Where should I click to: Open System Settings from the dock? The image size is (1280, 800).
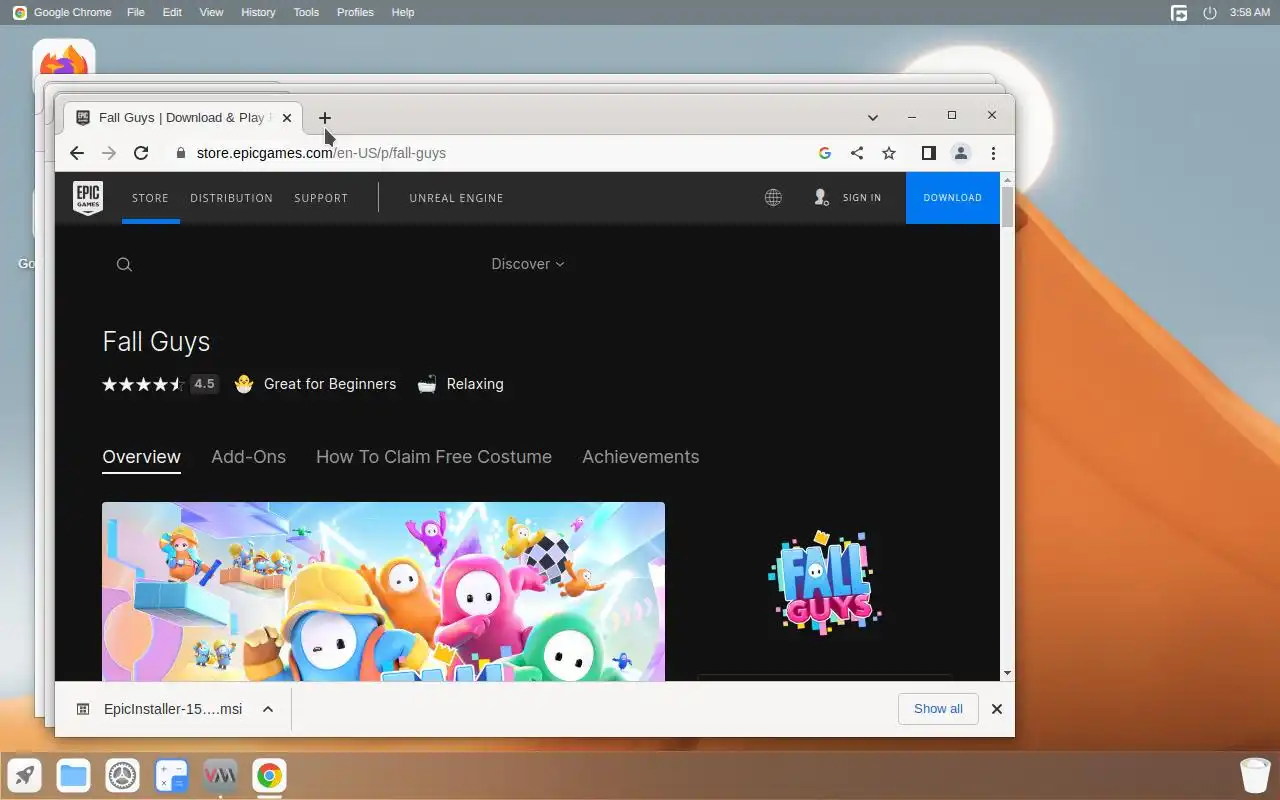[x=122, y=775]
